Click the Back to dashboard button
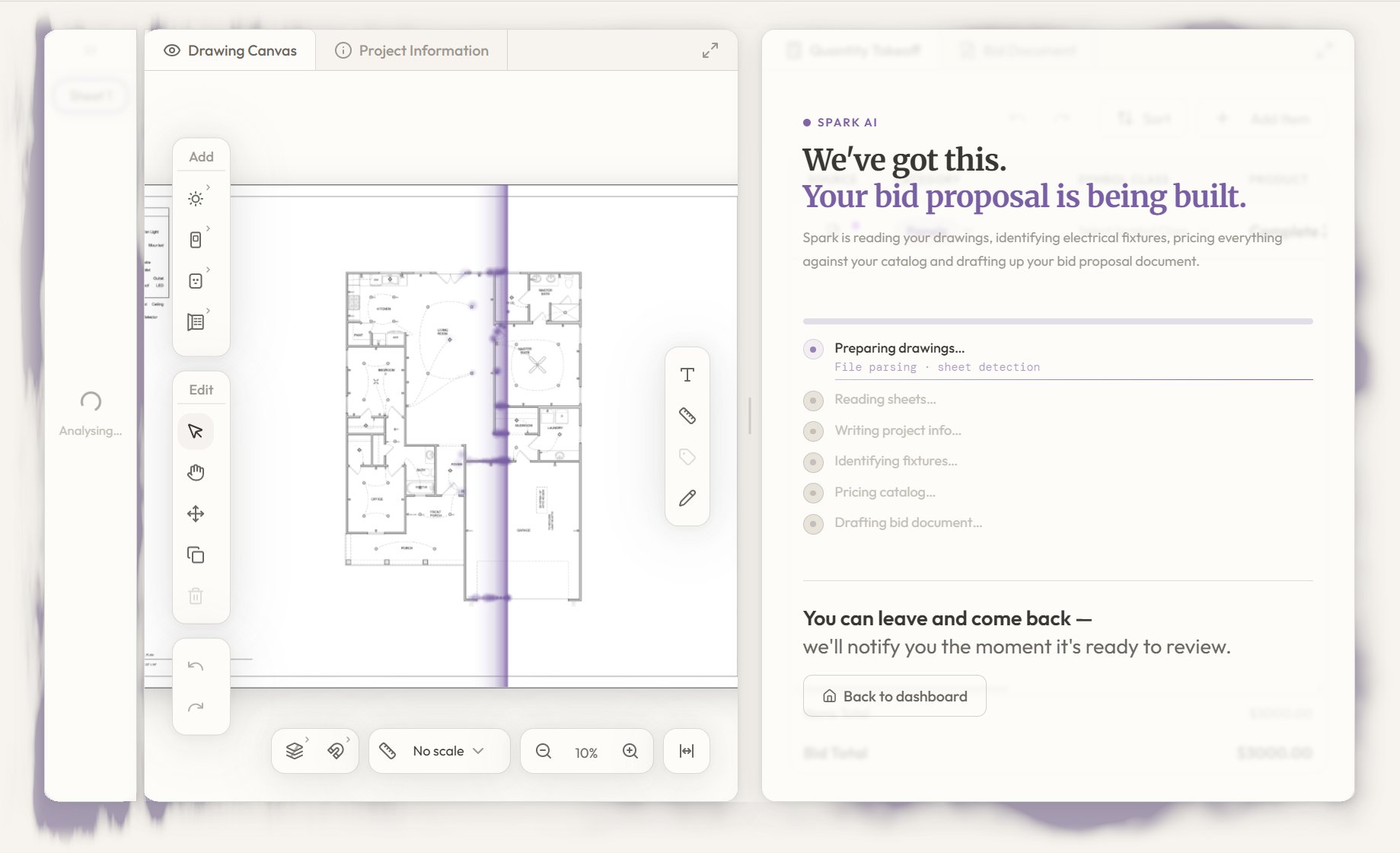The width and height of the screenshot is (1400, 853). point(895,695)
